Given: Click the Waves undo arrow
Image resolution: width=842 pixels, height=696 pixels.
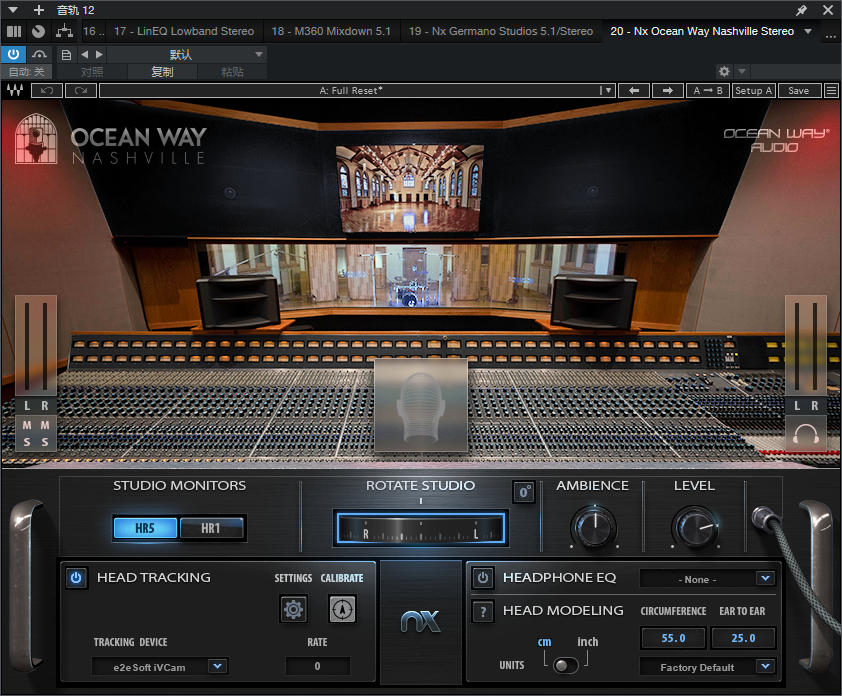Looking at the screenshot, I should pos(47,91).
